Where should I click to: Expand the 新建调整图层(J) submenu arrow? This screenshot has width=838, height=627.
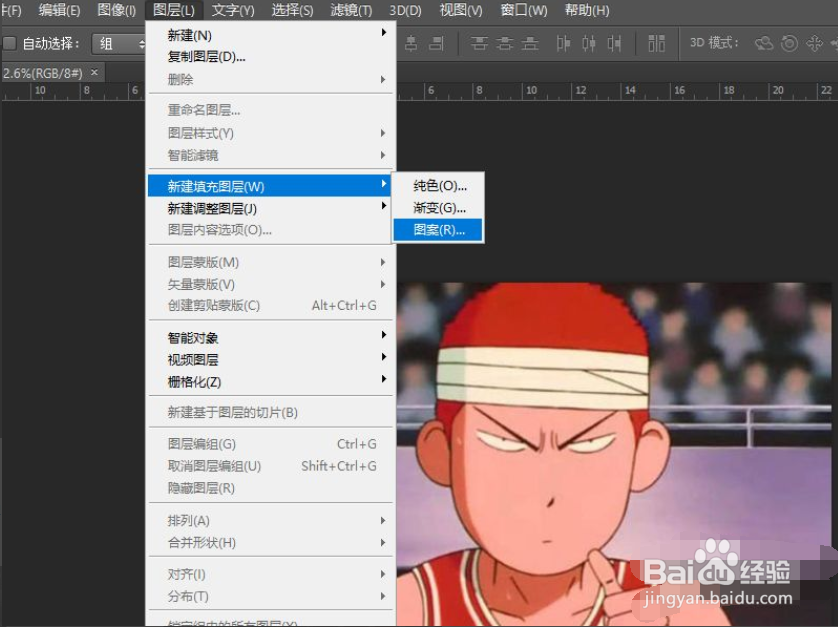(x=384, y=206)
